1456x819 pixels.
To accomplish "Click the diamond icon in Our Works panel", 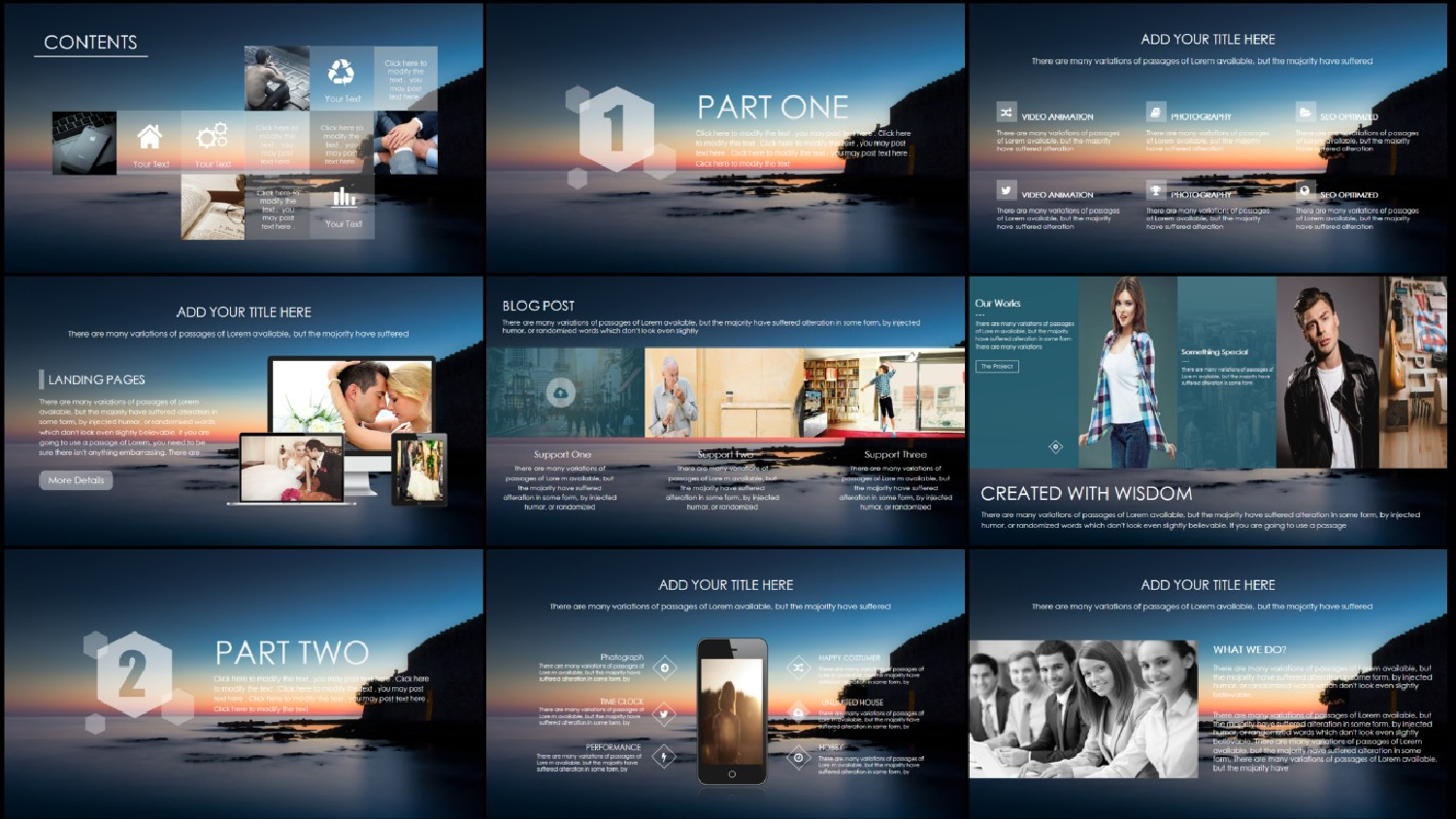I will pyautogui.click(x=1056, y=446).
